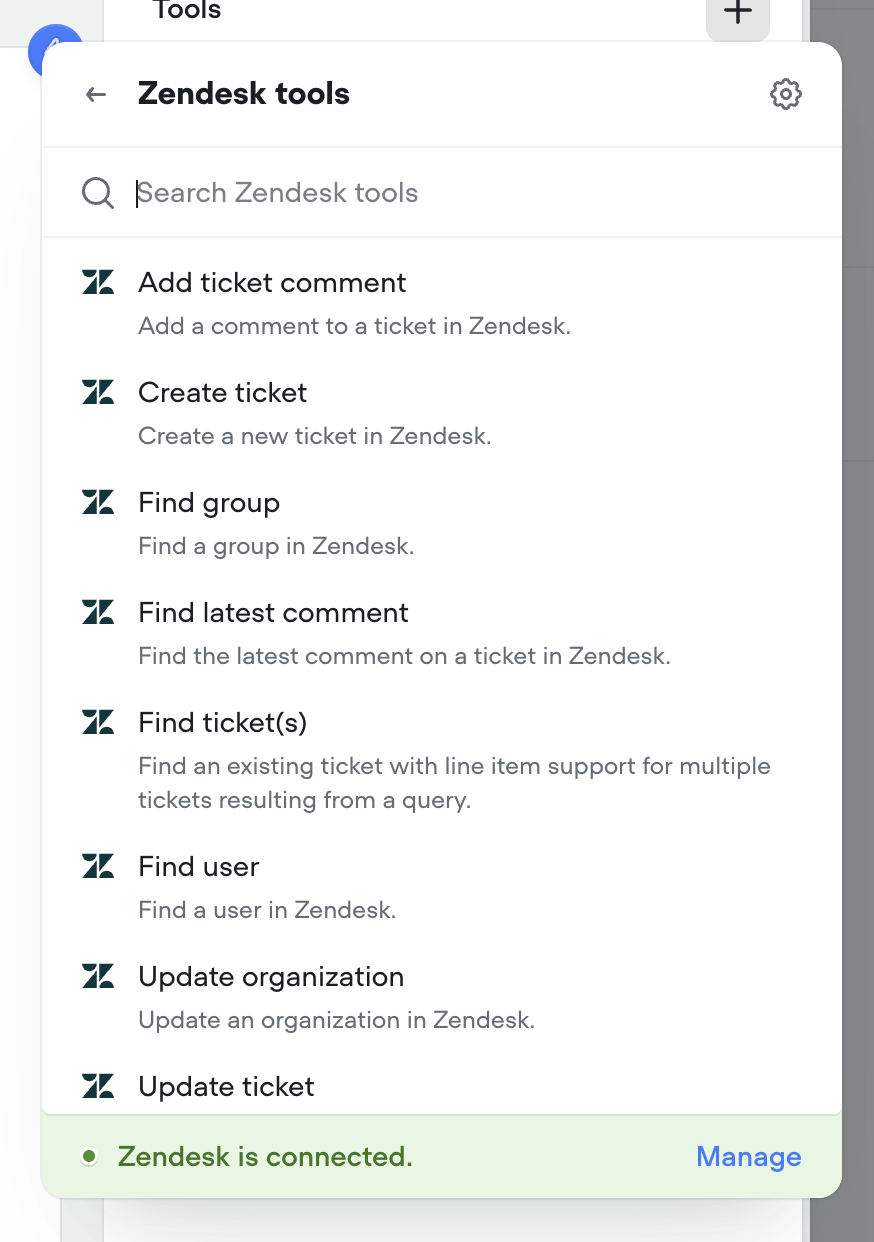
Task: Click the Zendesk icon beside Find user
Action: click(97, 866)
